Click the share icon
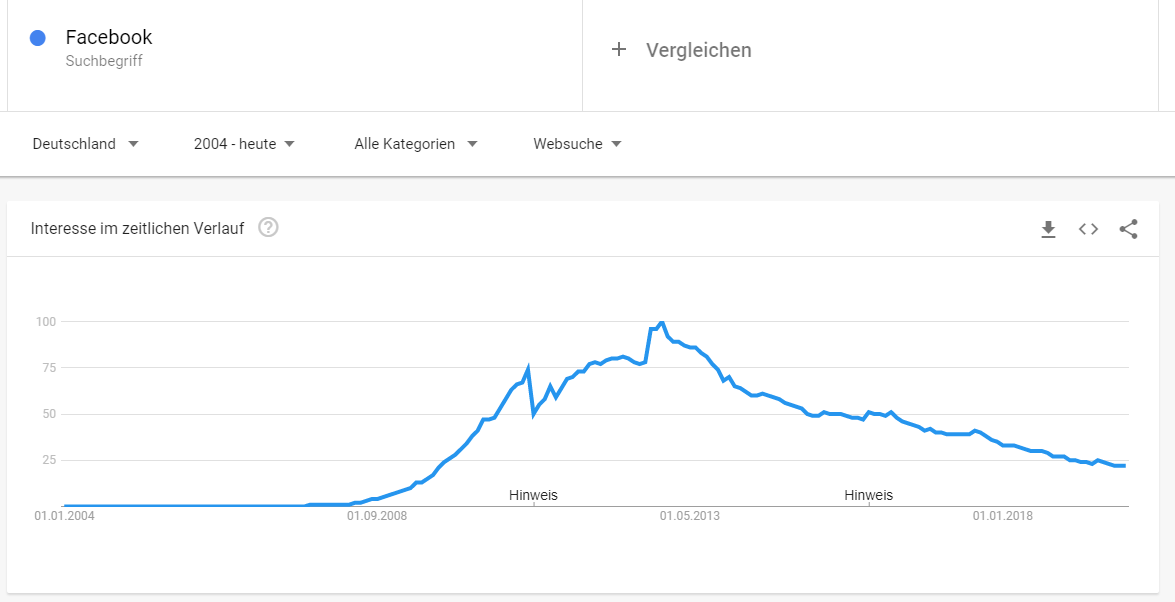This screenshot has width=1175, height=602. click(x=1129, y=229)
